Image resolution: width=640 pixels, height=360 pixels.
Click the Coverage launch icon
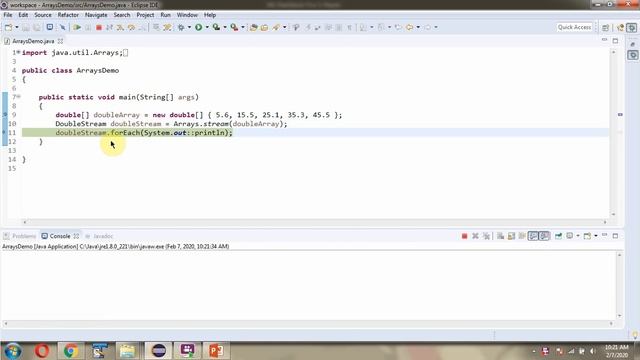(x=216, y=27)
